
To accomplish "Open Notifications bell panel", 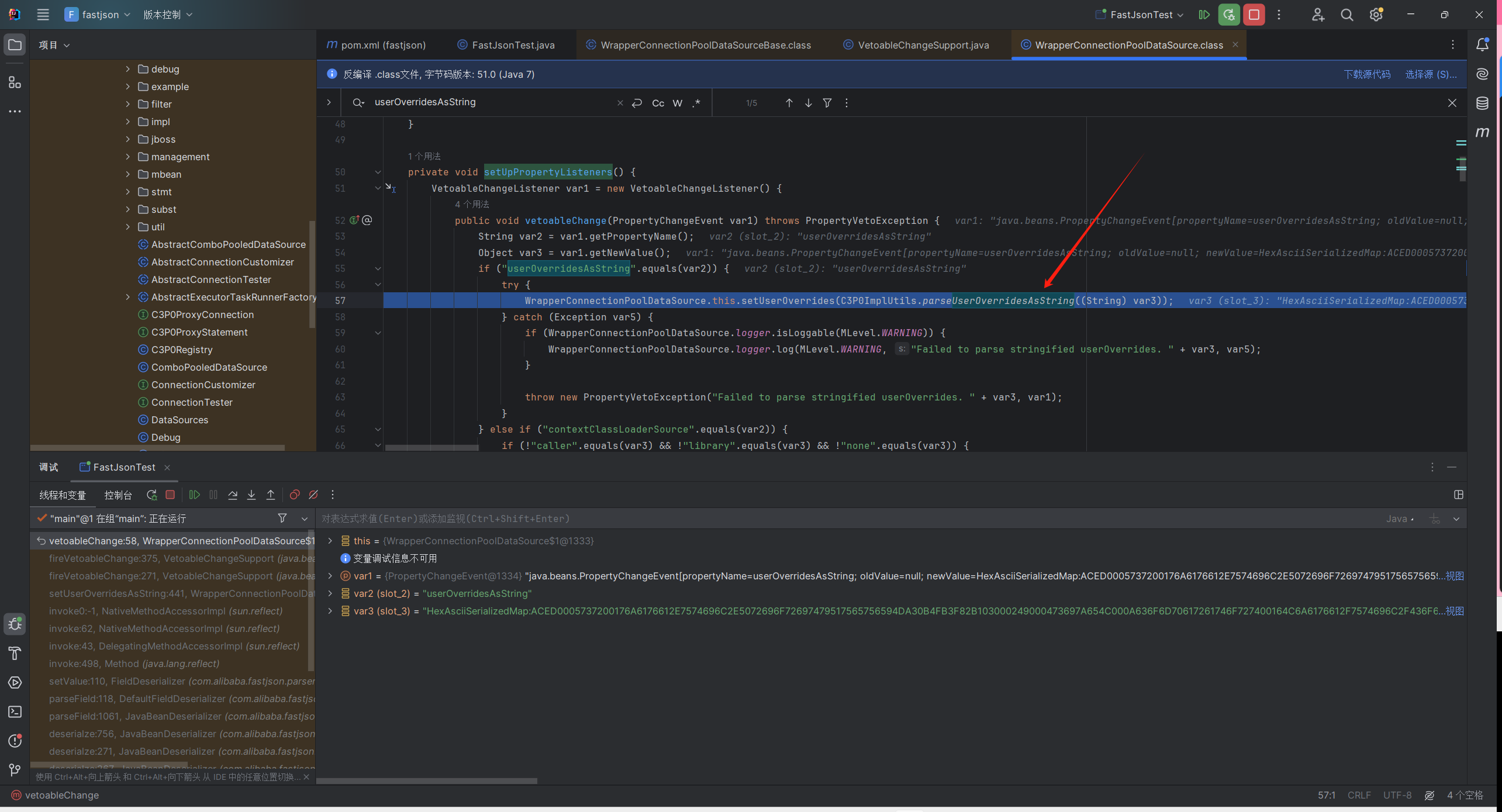I will point(1483,45).
